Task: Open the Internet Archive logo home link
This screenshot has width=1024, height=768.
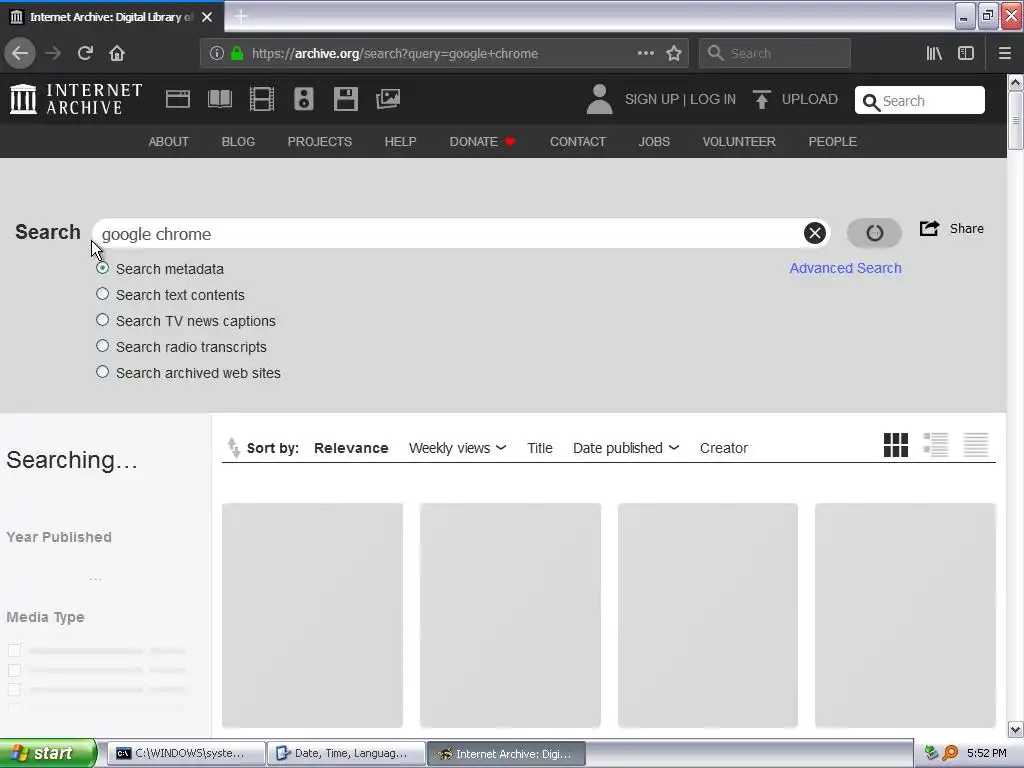Action: click(76, 99)
